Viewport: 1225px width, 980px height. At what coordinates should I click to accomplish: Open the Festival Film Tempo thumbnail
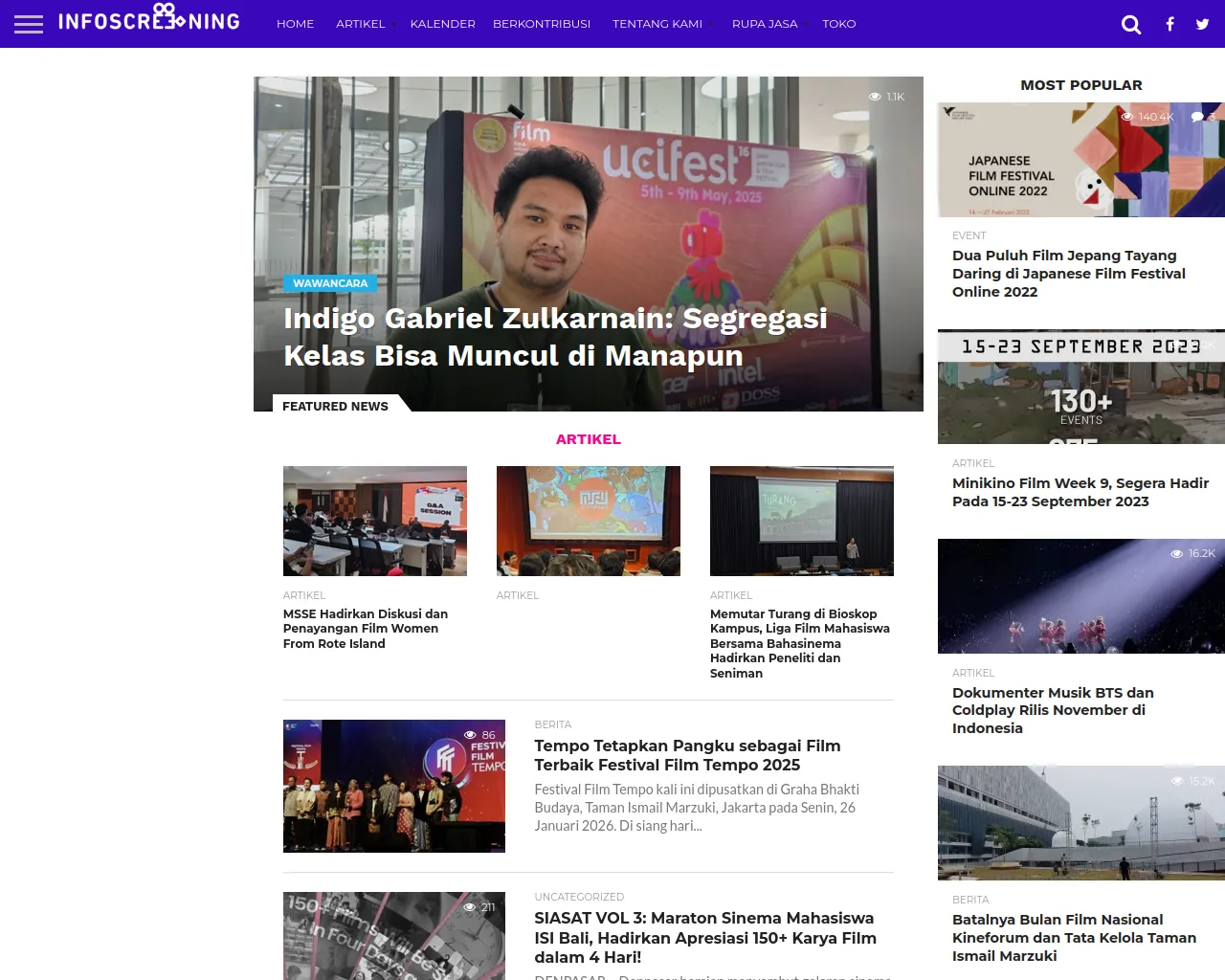tap(394, 786)
